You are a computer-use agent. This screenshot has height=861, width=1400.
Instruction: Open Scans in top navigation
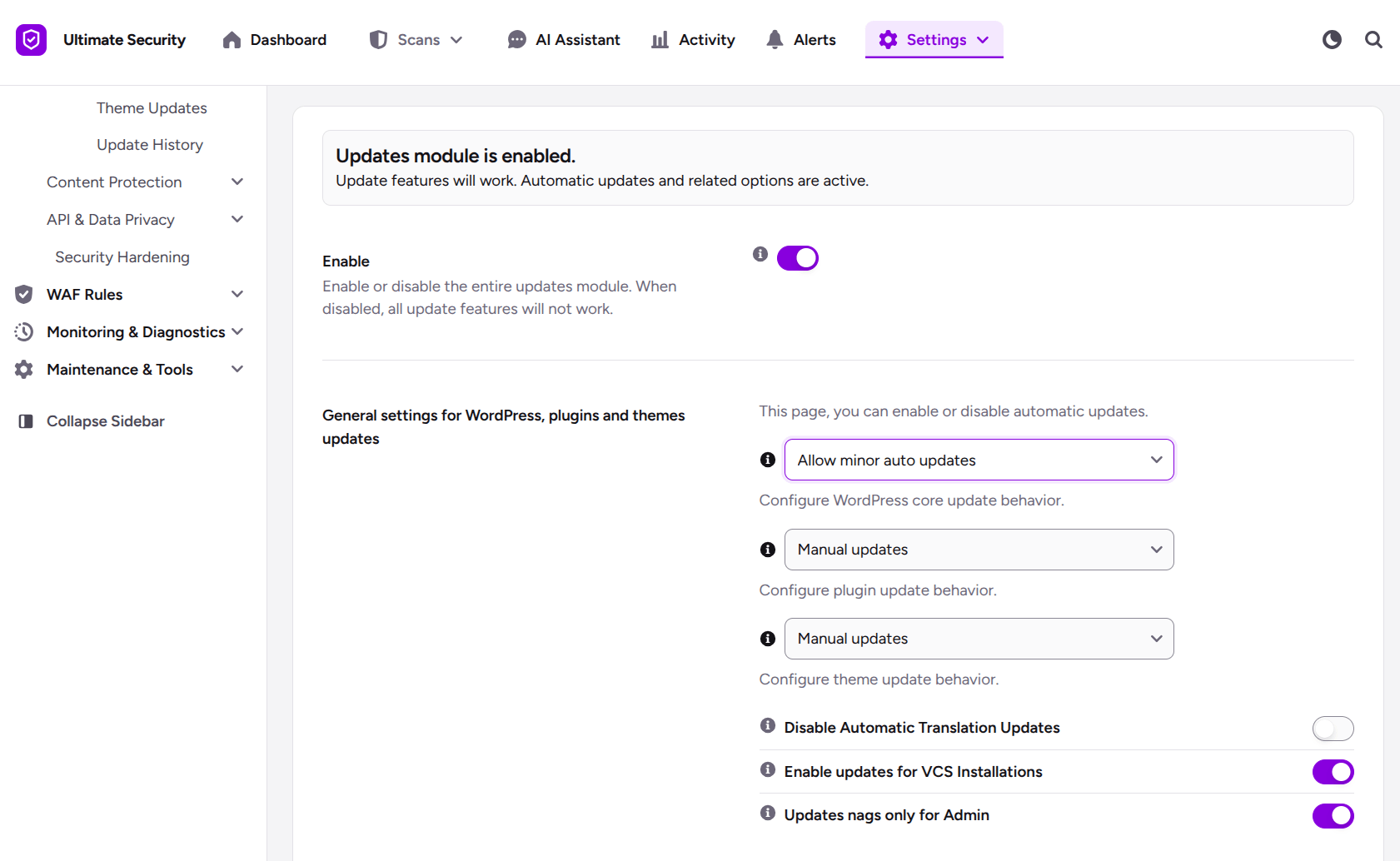(416, 40)
